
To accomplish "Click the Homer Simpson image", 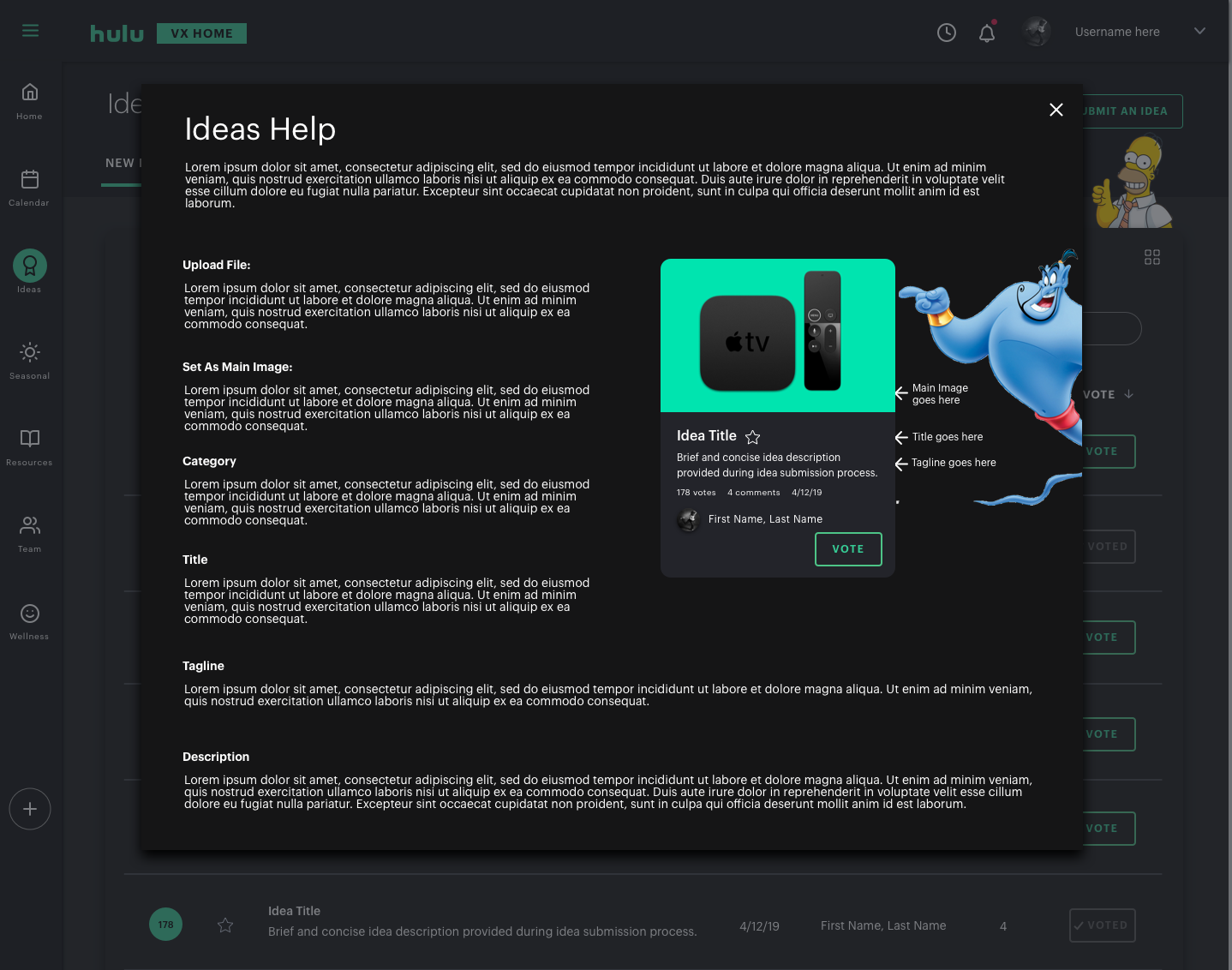I will tap(1132, 182).
